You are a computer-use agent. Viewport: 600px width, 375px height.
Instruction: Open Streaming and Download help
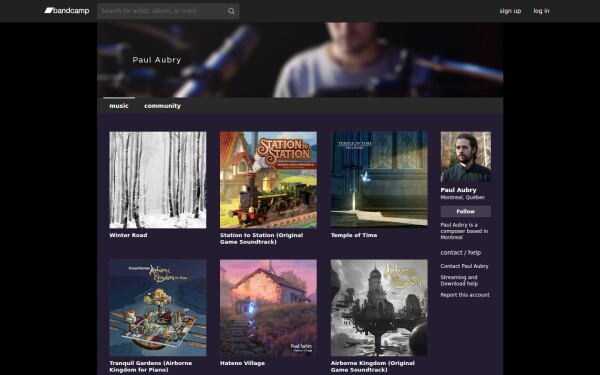coord(459,280)
